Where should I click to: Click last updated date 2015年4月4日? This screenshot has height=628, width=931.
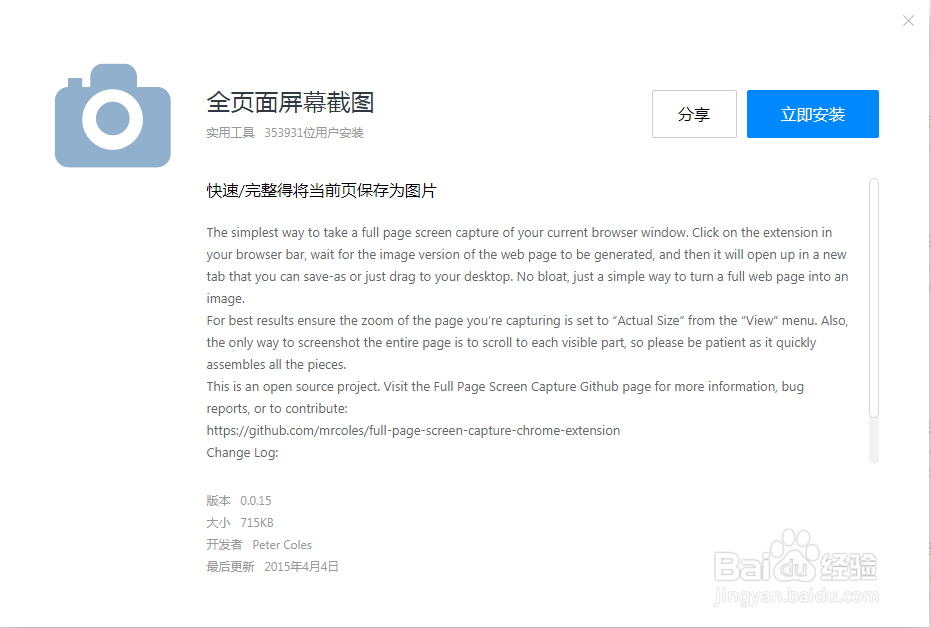(x=302, y=566)
